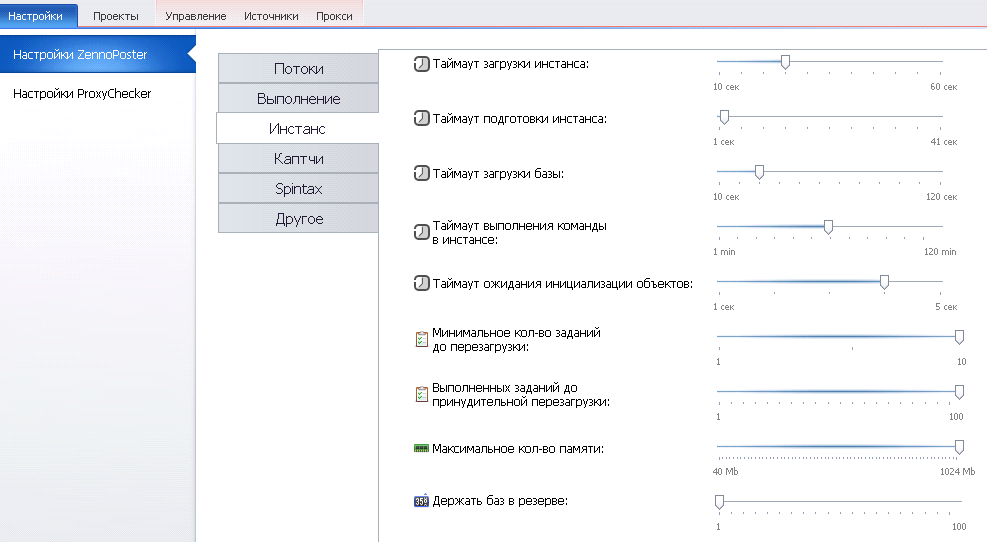Open the Проекты tab
Viewport: 987px width, 542px height.
tap(116, 16)
